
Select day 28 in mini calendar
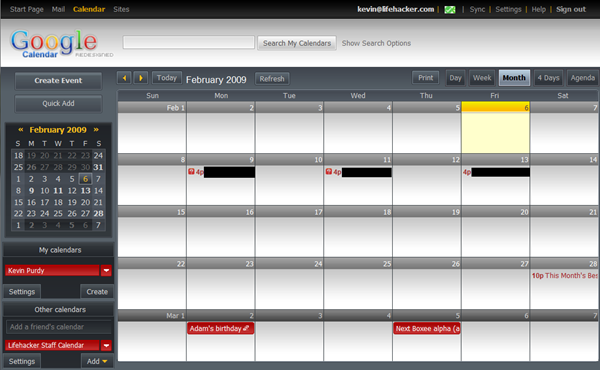pyautogui.click(x=98, y=214)
